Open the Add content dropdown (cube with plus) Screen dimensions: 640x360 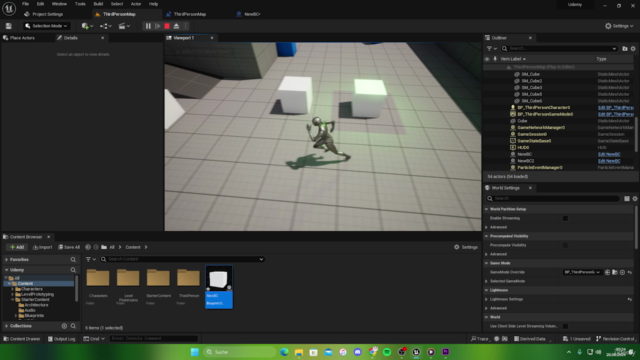tap(87, 26)
